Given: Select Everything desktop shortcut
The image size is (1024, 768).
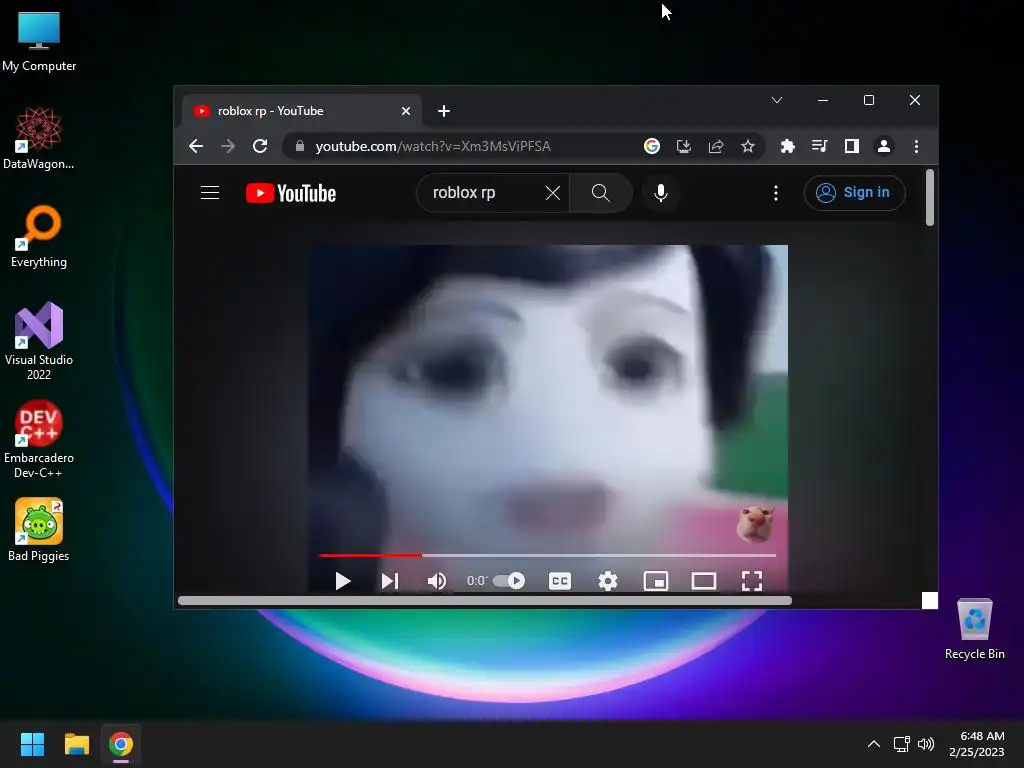Looking at the screenshot, I should click(39, 236).
